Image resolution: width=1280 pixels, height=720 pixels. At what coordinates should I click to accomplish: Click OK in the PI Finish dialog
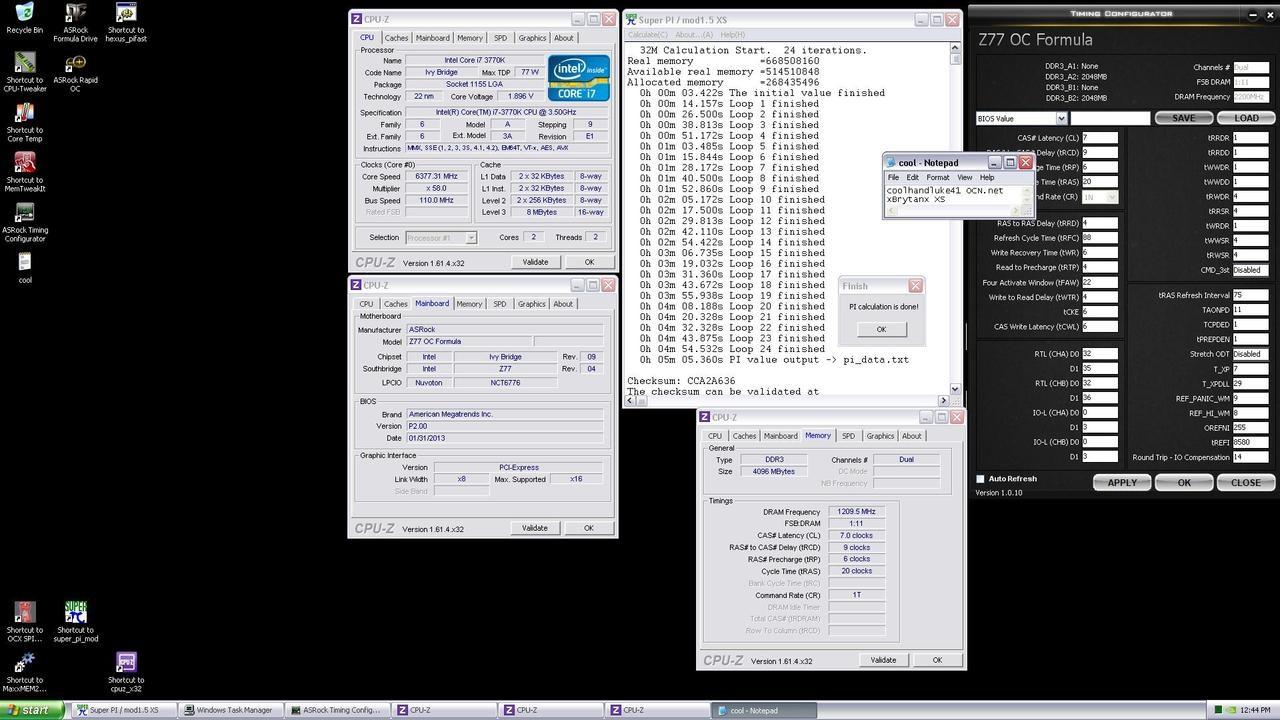(x=881, y=329)
